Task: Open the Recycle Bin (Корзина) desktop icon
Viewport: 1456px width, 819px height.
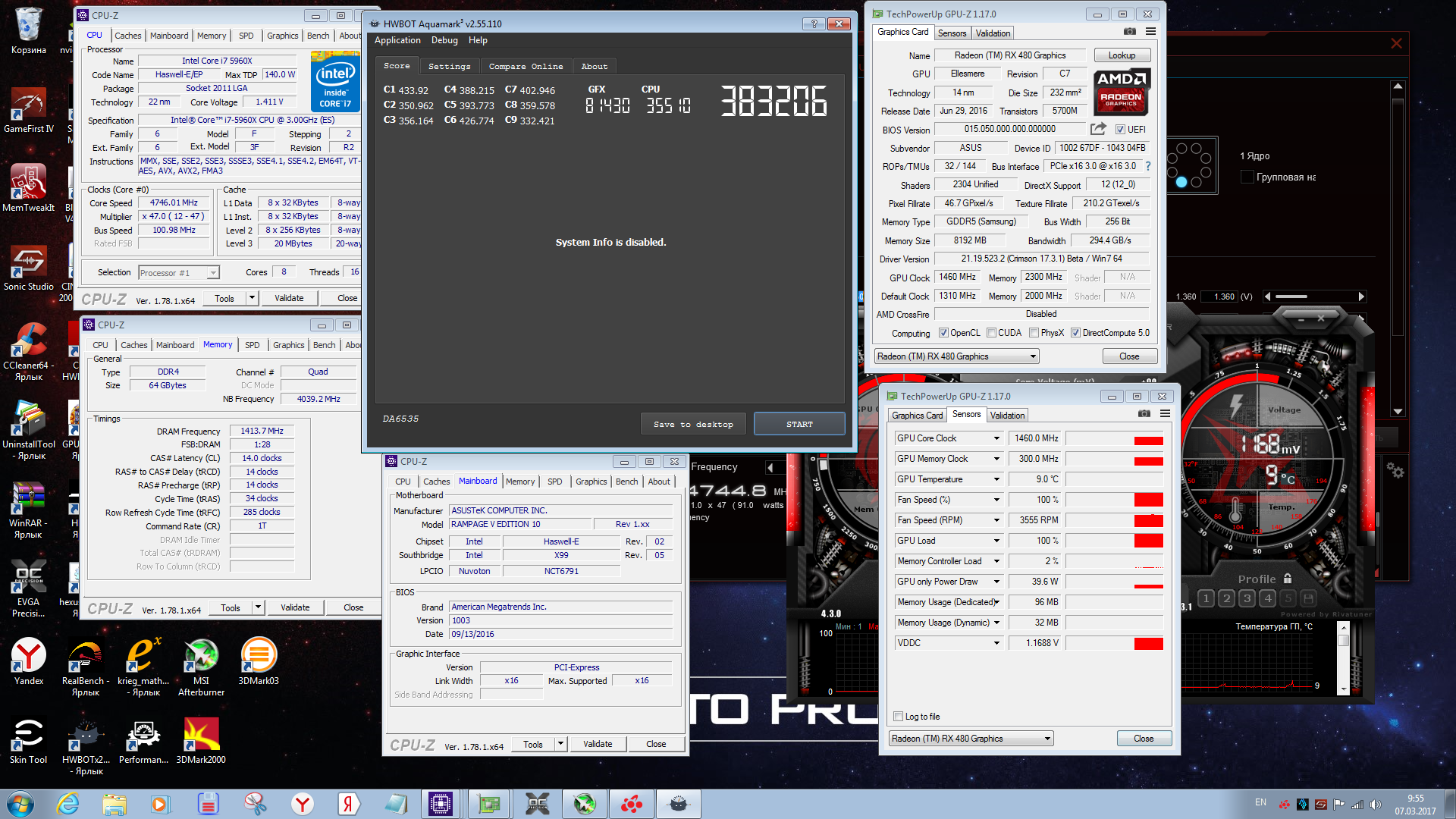Action: point(29,30)
